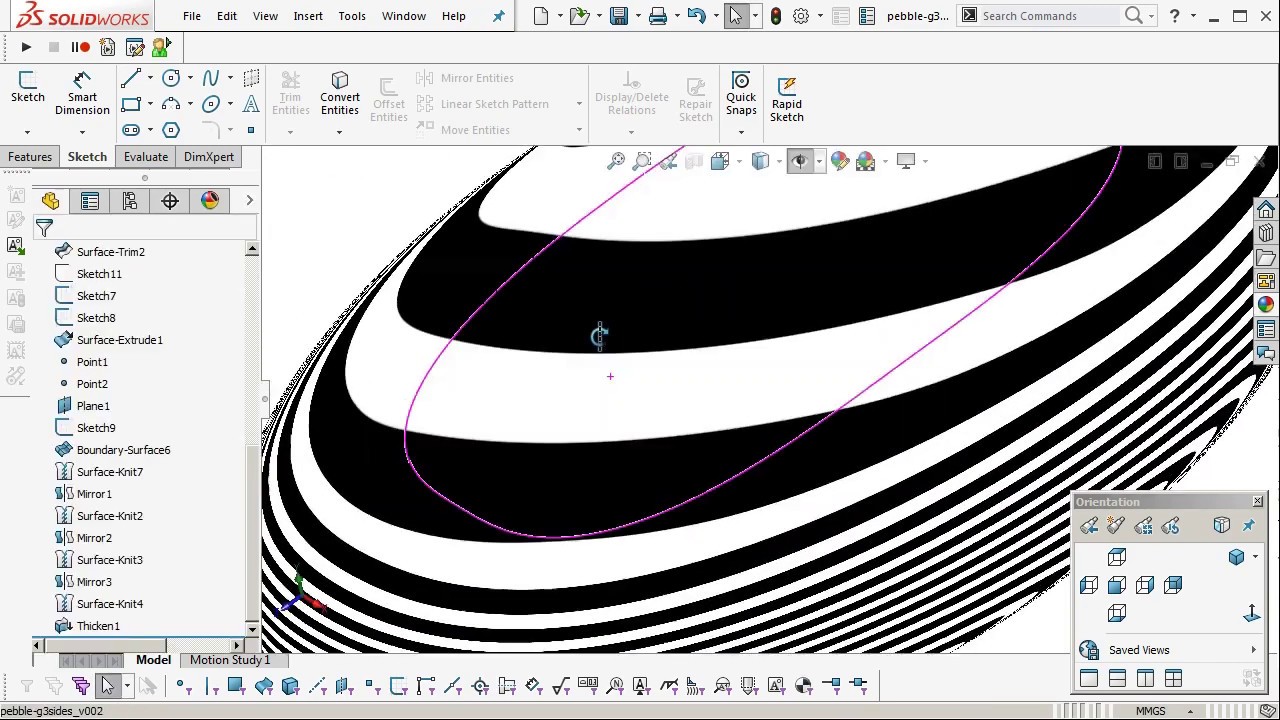Switch to Two View Horizontal viewport
This screenshot has height=720, width=1280.
point(1117,680)
